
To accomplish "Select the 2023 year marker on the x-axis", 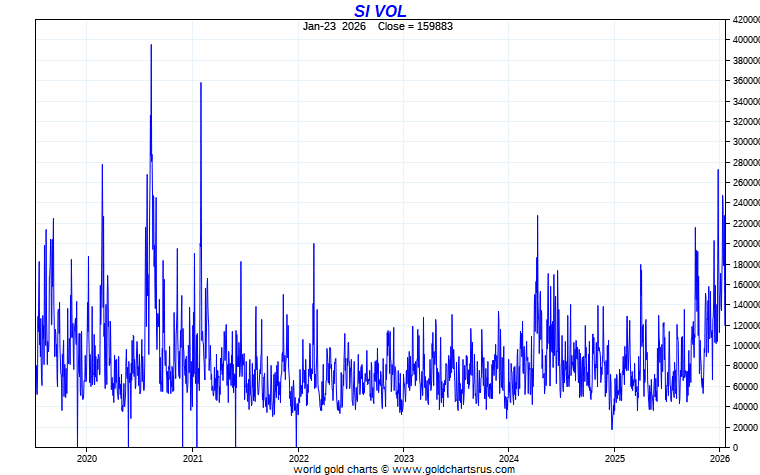I will [403, 457].
